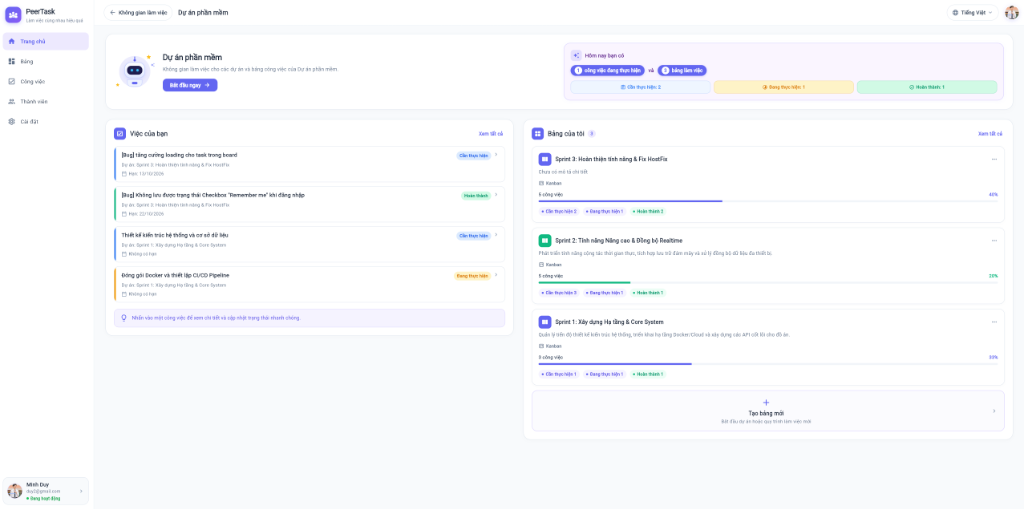Viewport: 1024px width, 509px height.
Task: Click Minh Duy's avatar in the sidebar footer
Action: (14, 491)
